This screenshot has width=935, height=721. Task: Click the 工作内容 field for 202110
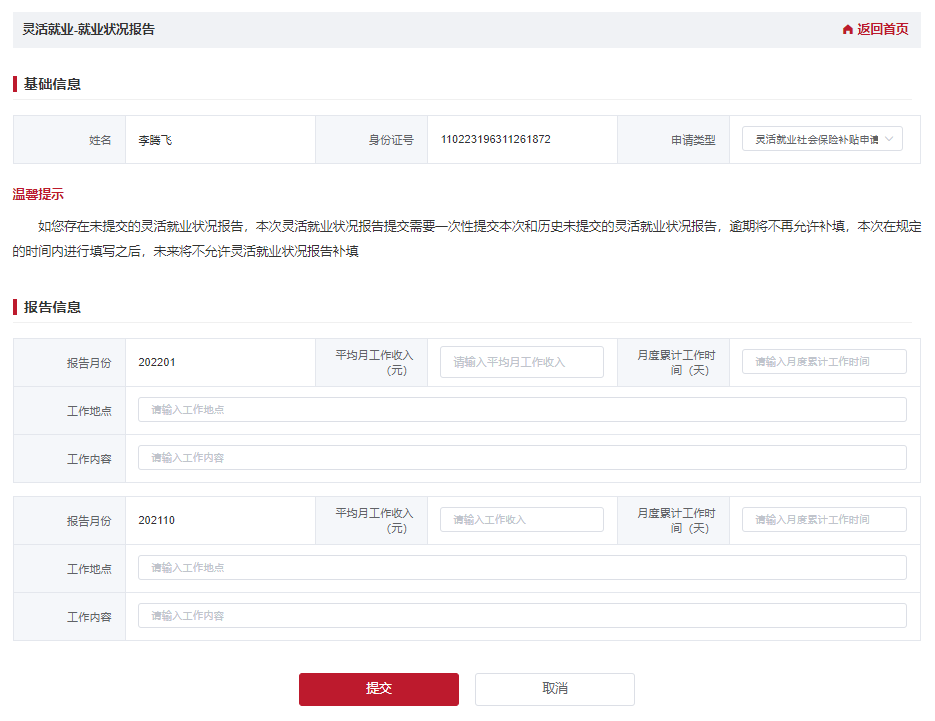[521, 616]
